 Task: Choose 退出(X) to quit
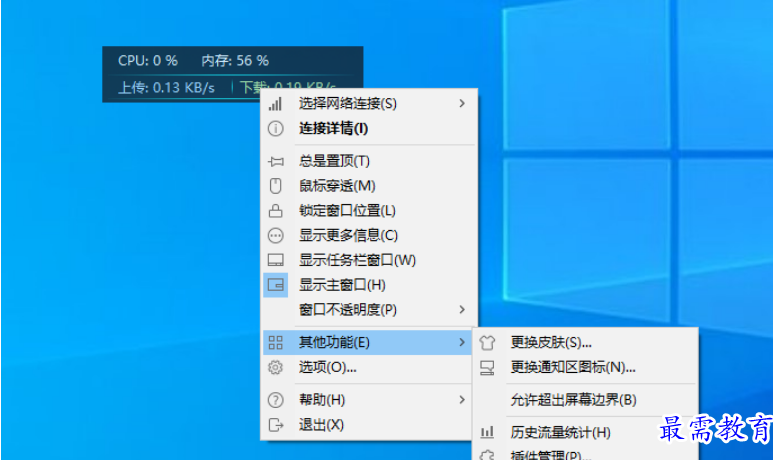[369, 425]
